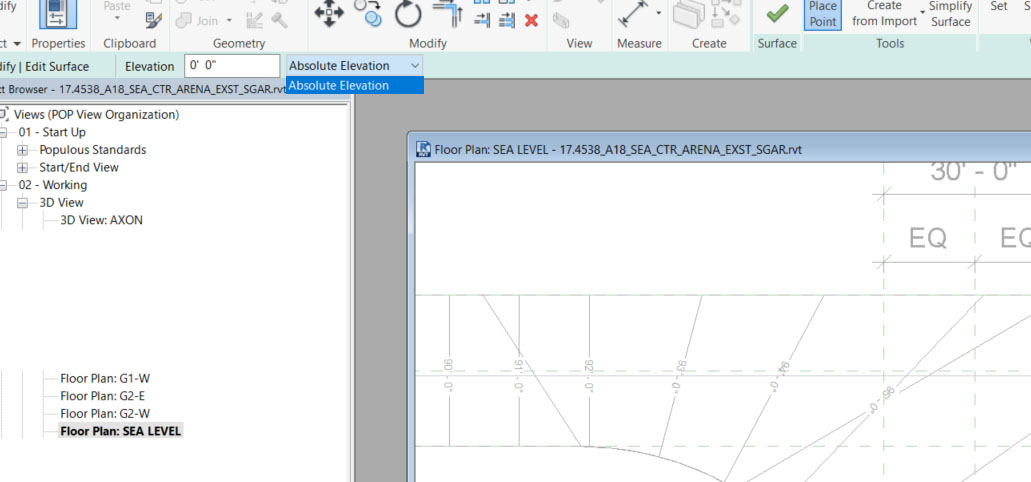Select Floor Plan: SEA LEVEL

(x=120, y=431)
